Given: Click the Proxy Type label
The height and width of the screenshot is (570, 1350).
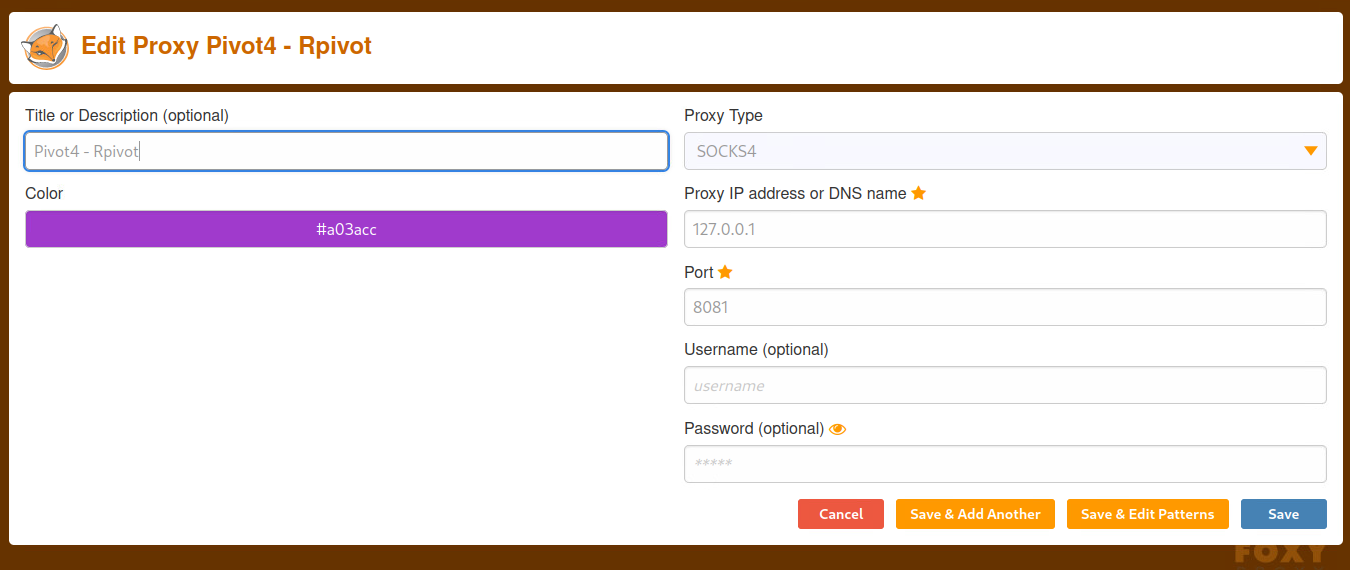Looking at the screenshot, I should point(723,115).
